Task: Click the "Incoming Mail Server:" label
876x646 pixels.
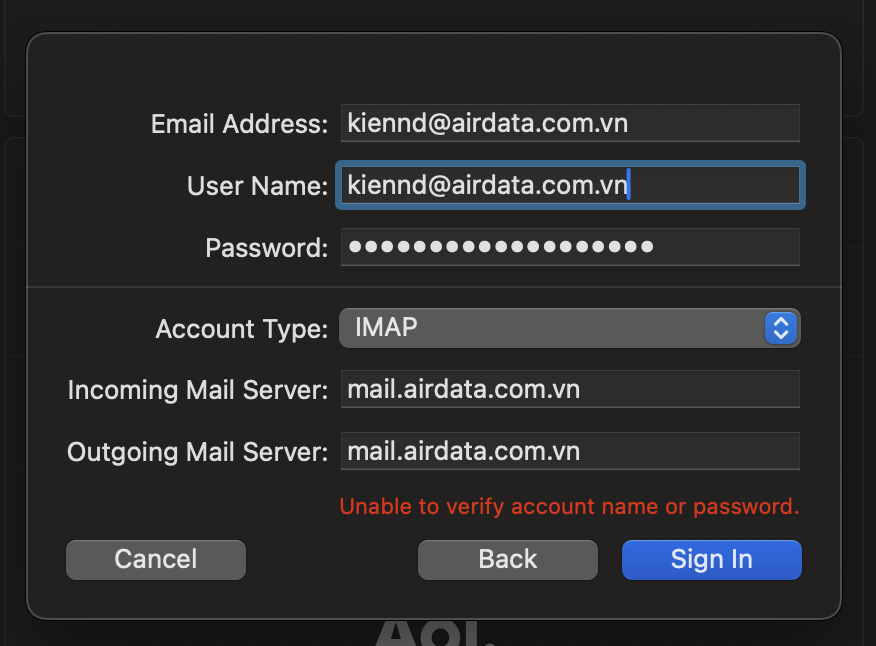Action: pos(197,390)
